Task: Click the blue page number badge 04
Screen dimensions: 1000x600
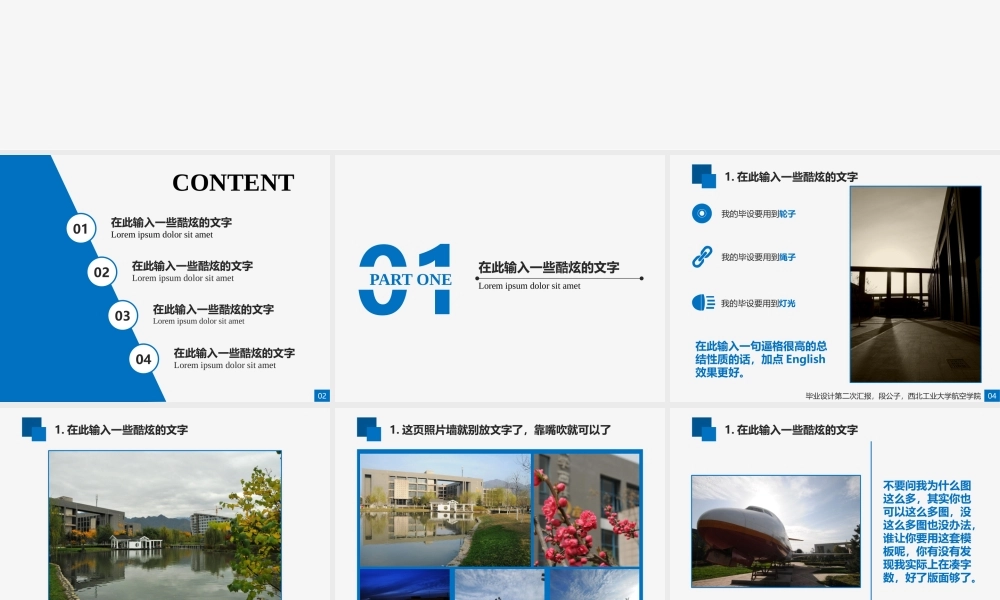Action: [991, 396]
